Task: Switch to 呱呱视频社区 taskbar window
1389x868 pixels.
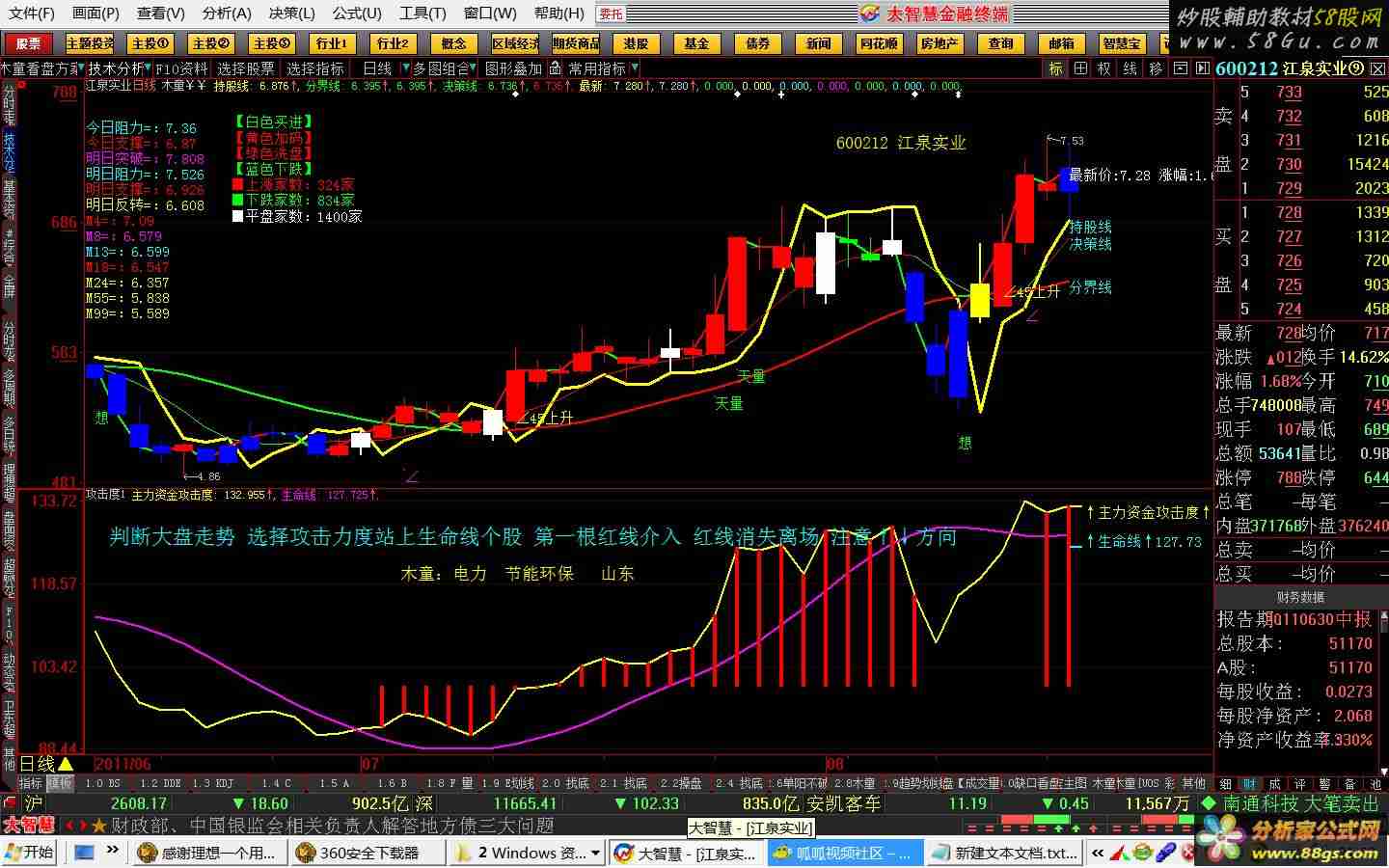Action: coord(845,853)
